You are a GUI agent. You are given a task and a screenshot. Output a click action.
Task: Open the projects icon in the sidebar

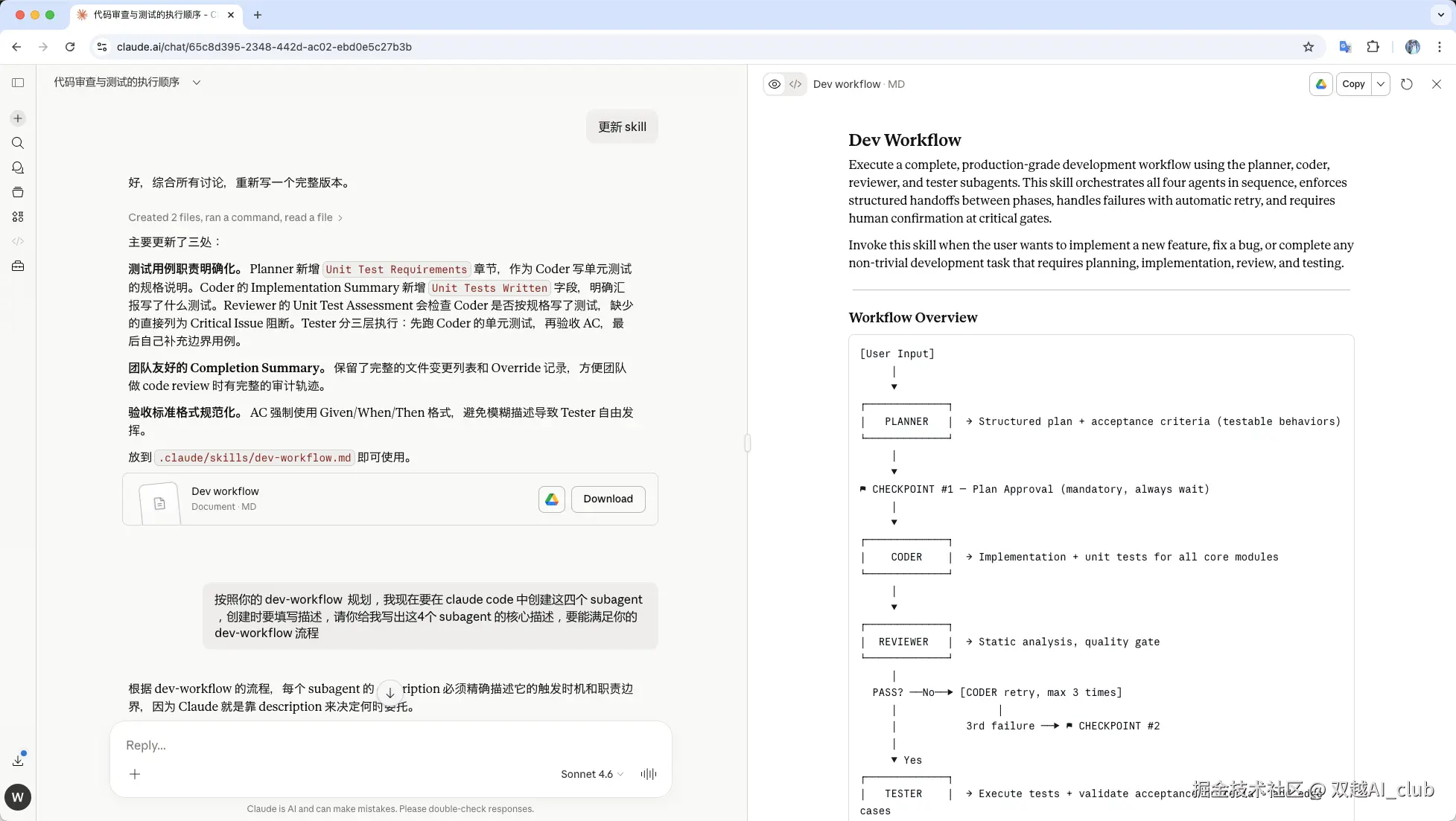pyautogui.click(x=18, y=192)
